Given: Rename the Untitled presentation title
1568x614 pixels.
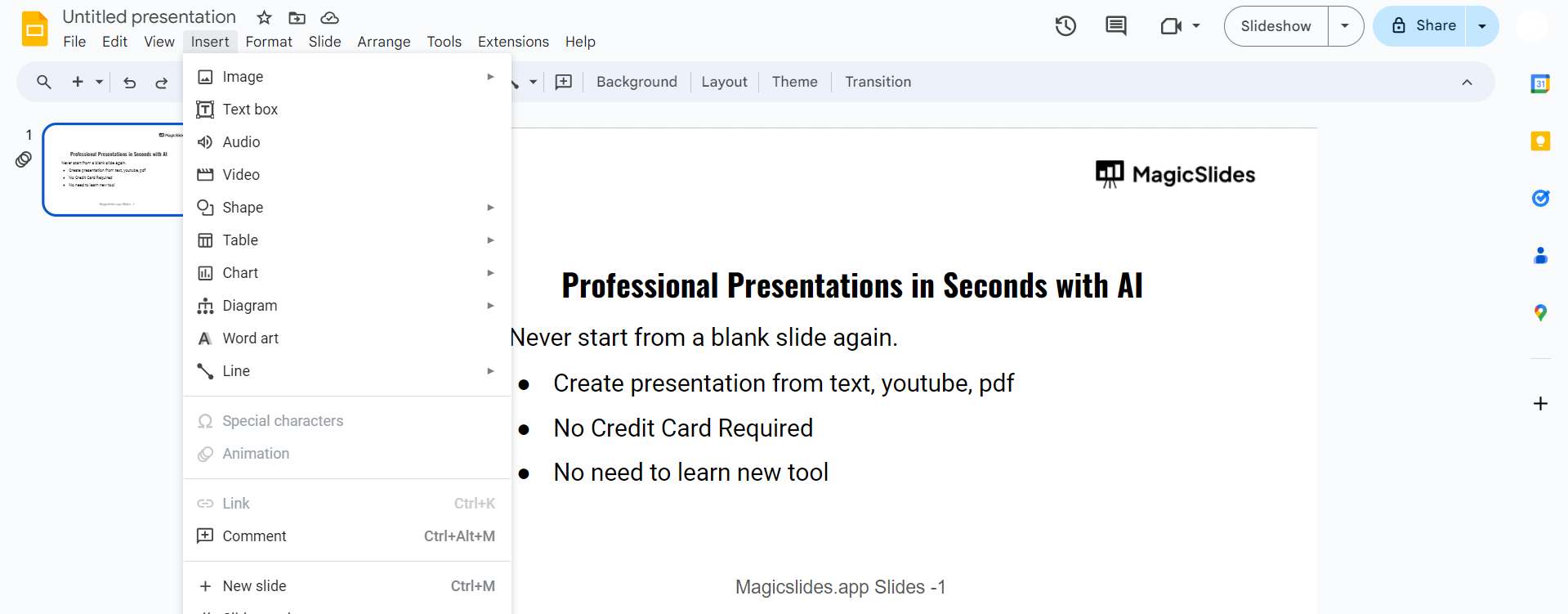Looking at the screenshot, I should 150,17.
